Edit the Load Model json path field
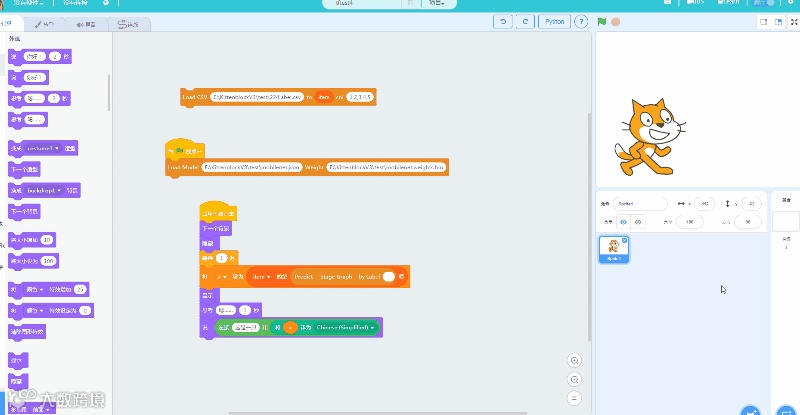 point(252,167)
